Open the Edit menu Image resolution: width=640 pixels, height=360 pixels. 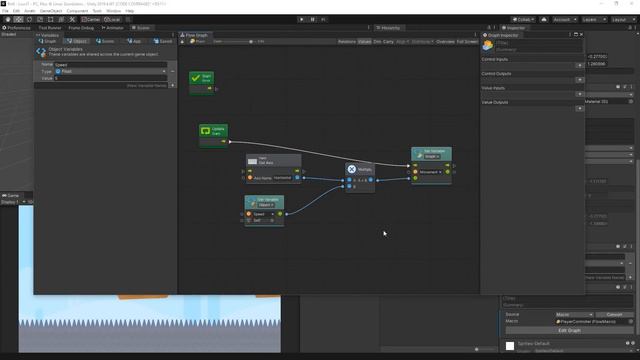pyautogui.click(x=16, y=11)
